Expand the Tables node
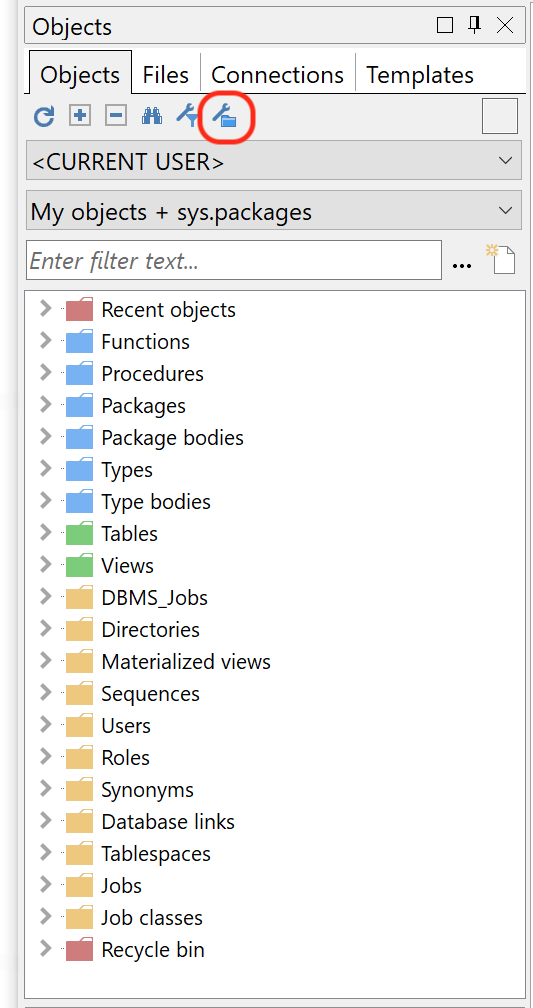The image size is (533, 1008). click(45, 533)
